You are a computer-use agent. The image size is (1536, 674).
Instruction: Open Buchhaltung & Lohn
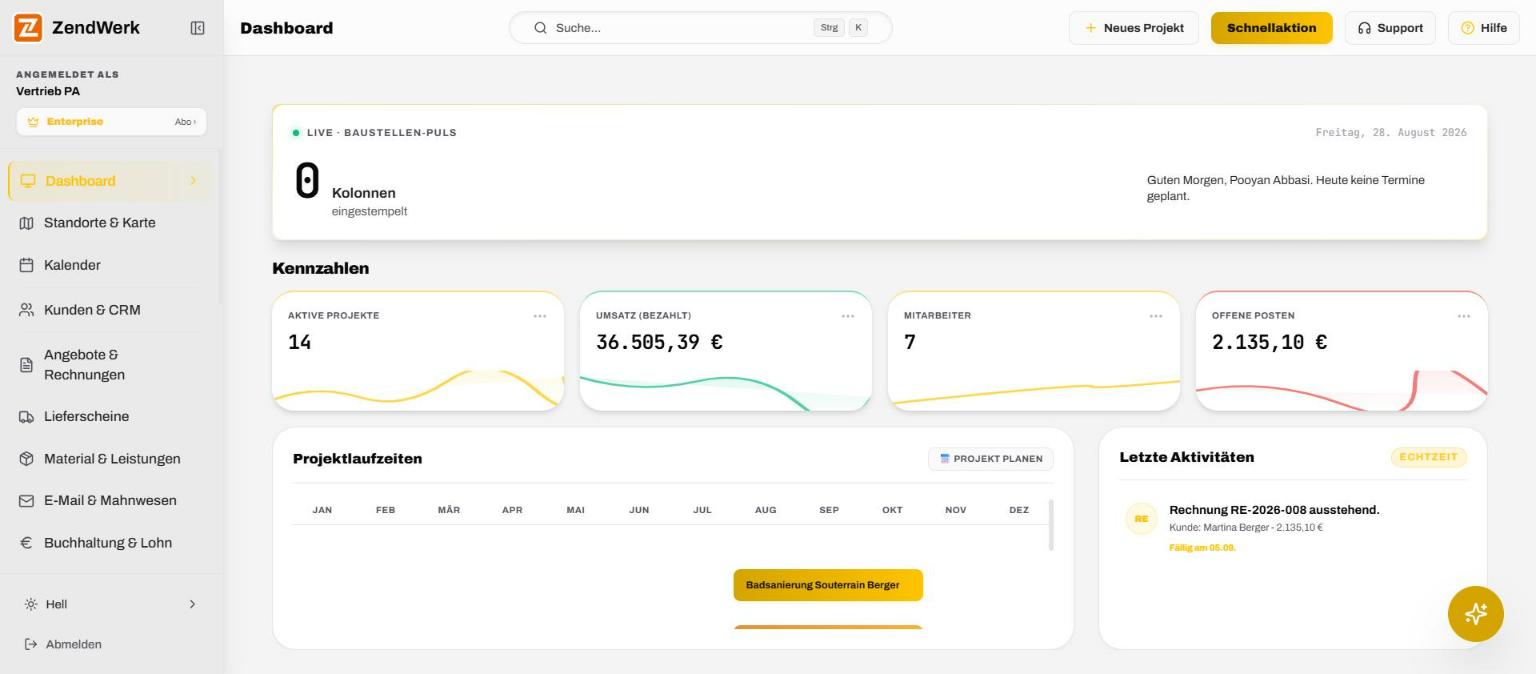coord(110,543)
